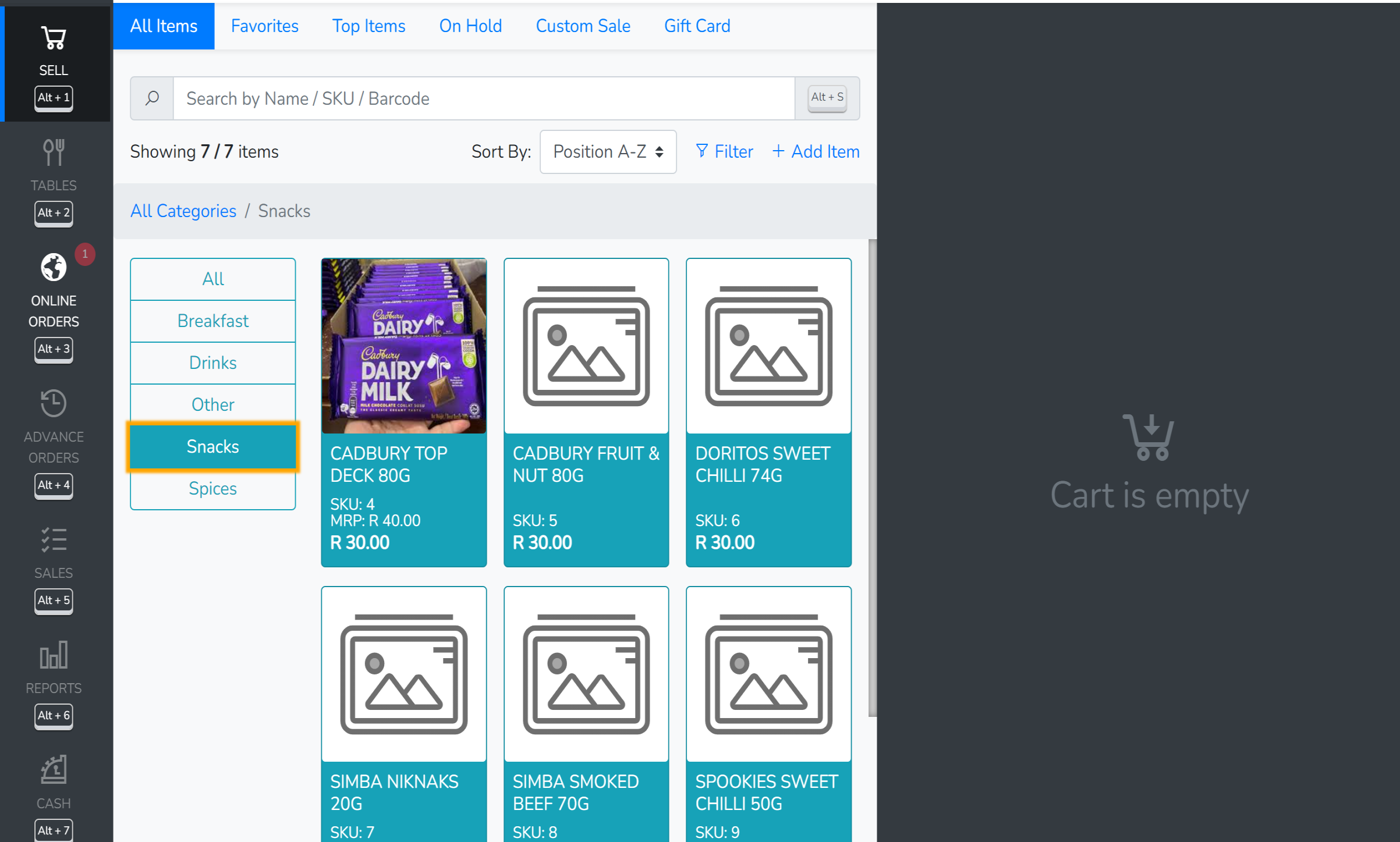Add CADBURY FRUIT & NUT 80G item
Image resolution: width=1400 pixels, height=842 pixels.
click(x=586, y=413)
